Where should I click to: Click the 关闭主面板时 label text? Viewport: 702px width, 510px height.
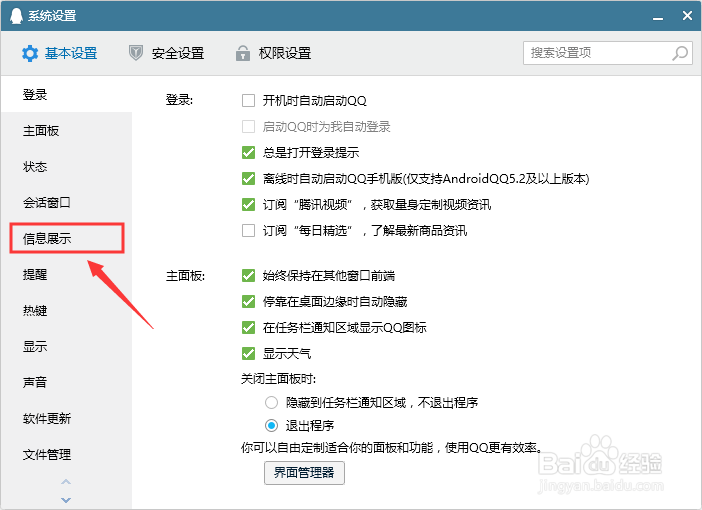tap(278, 379)
